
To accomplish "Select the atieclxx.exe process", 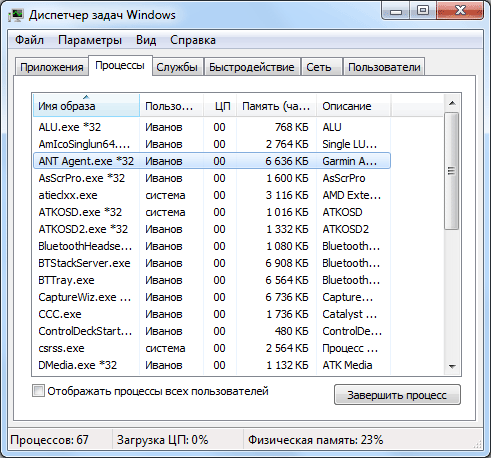I will coord(212,195).
